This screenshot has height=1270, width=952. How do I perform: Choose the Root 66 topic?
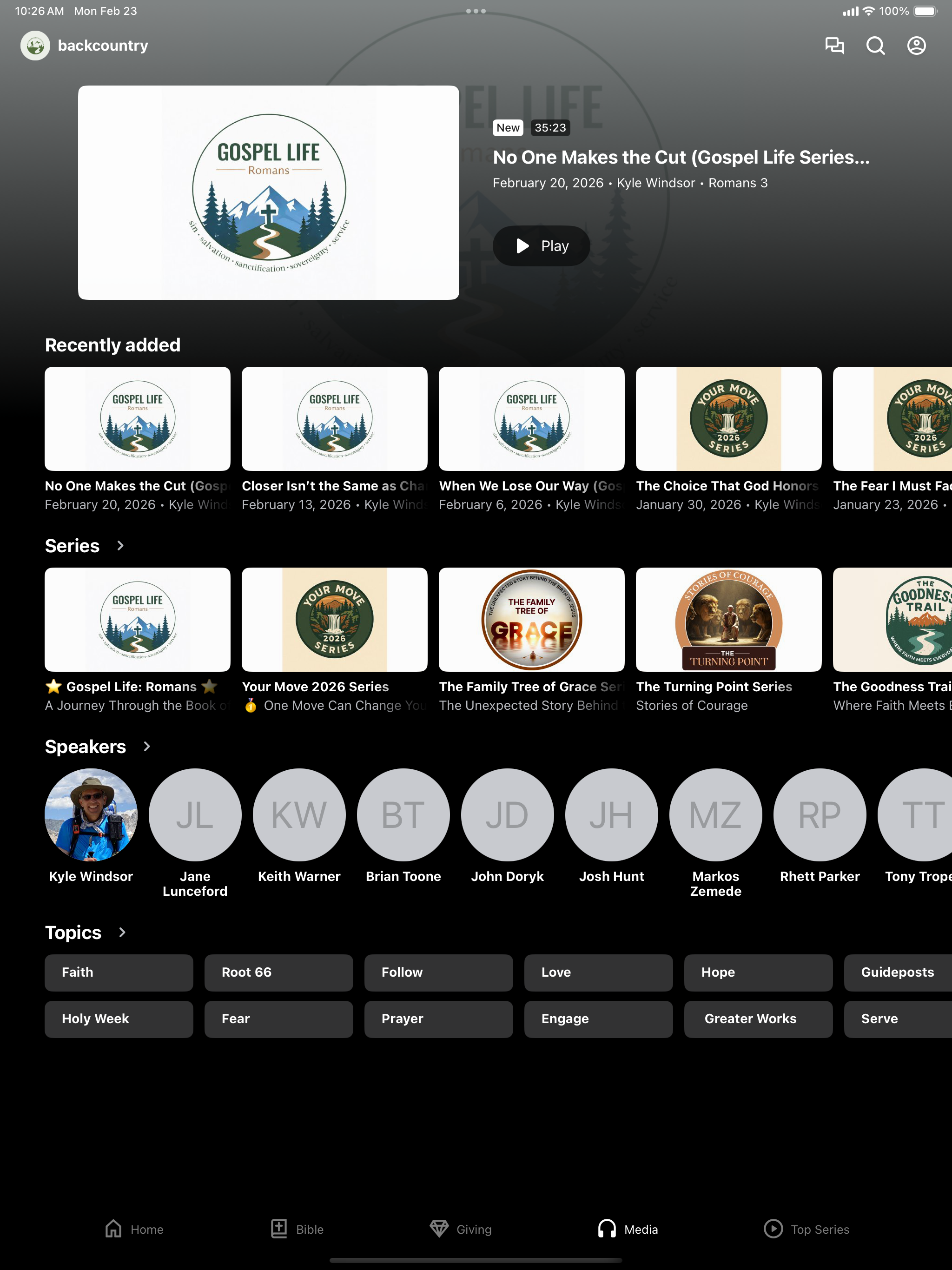click(278, 972)
